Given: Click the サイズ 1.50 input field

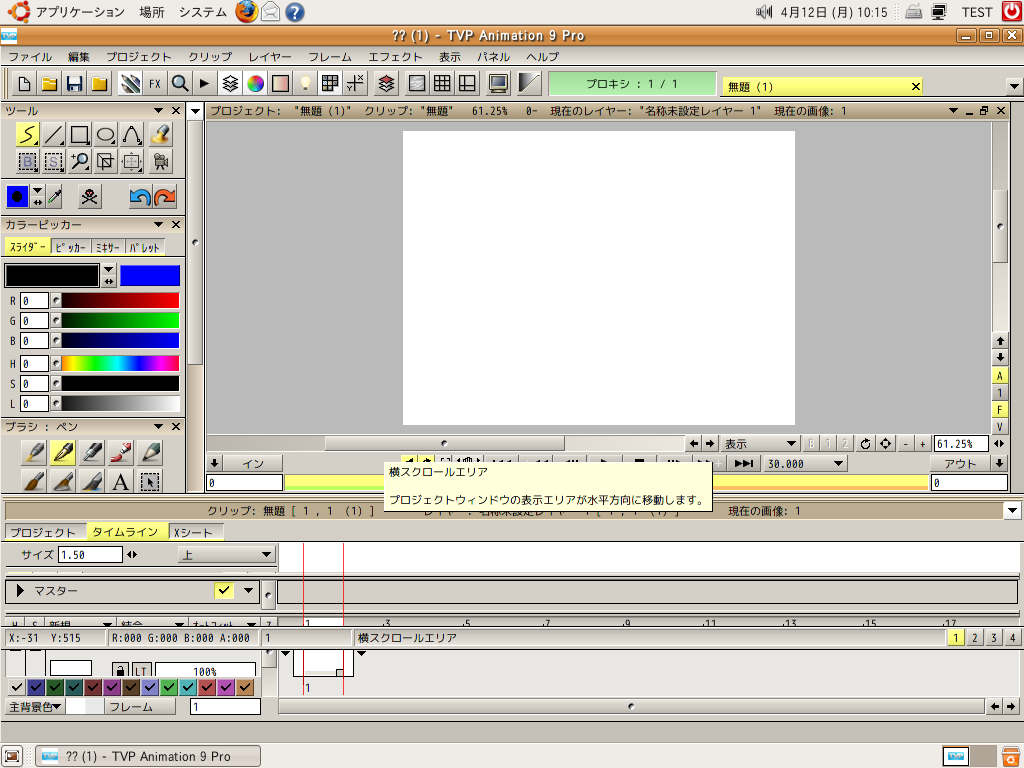Looking at the screenshot, I should click(x=90, y=555).
